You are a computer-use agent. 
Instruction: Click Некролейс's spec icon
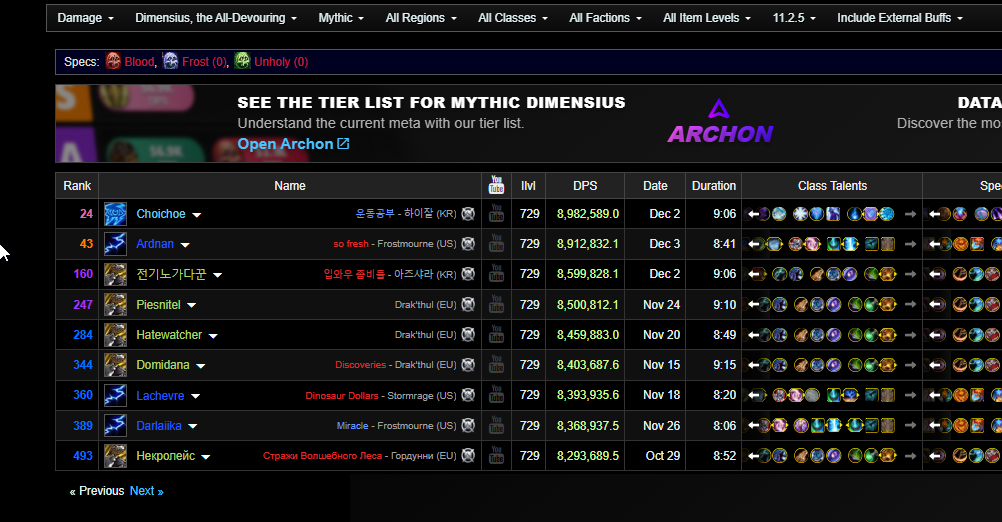[x=116, y=456]
